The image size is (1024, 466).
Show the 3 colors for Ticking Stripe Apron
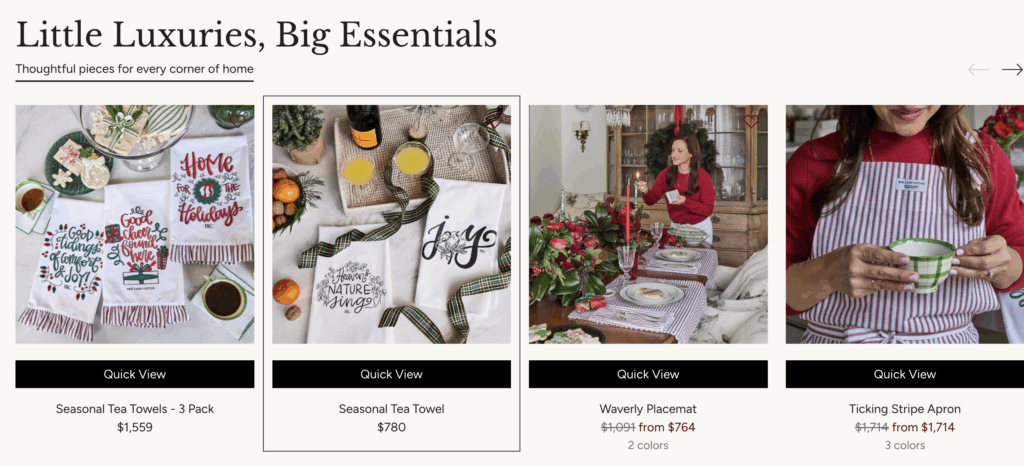(904, 445)
